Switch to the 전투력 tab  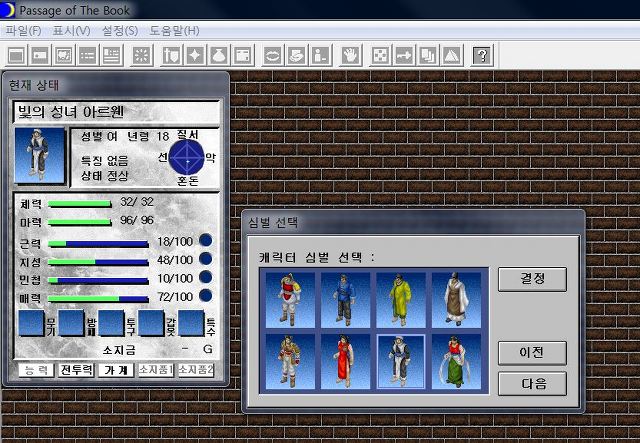pyautogui.click(x=75, y=370)
